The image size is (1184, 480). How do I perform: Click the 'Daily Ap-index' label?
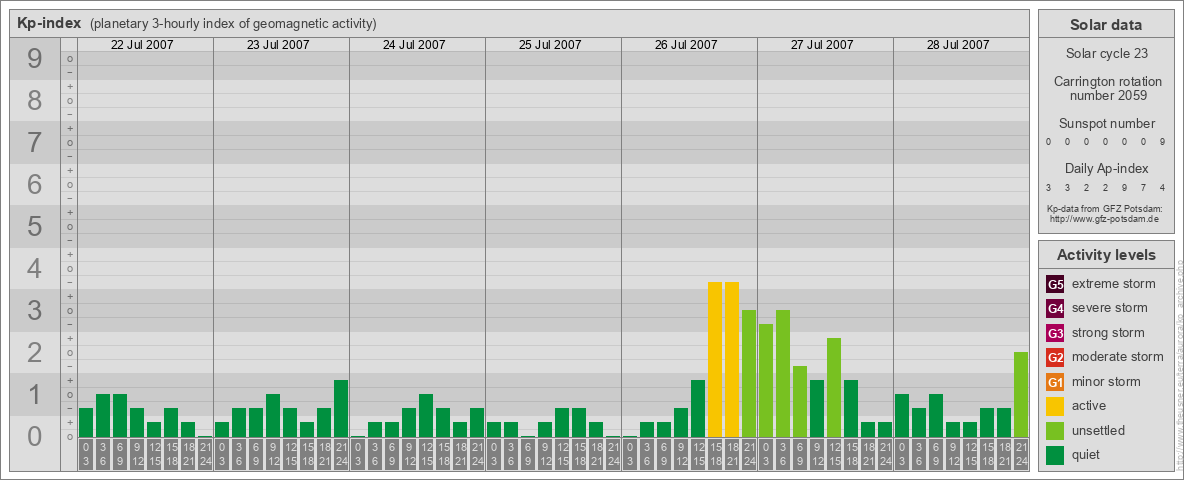click(x=1106, y=168)
